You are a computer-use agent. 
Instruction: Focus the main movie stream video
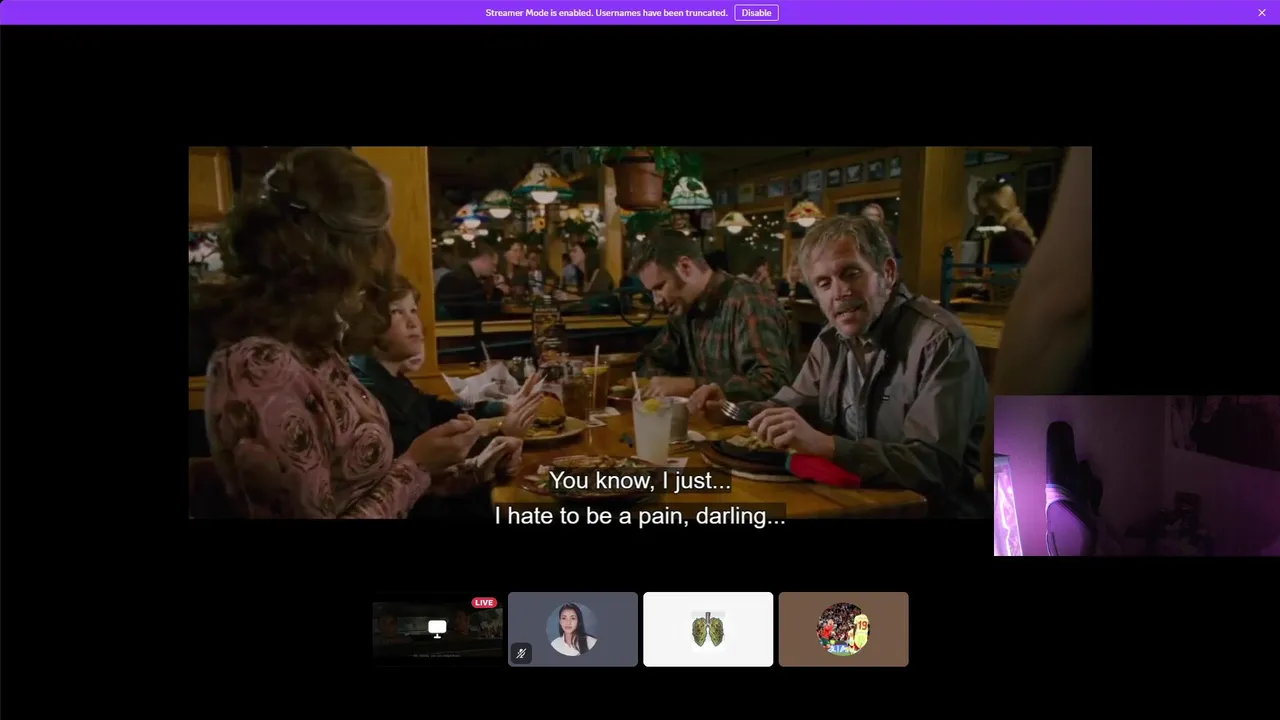(x=640, y=332)
